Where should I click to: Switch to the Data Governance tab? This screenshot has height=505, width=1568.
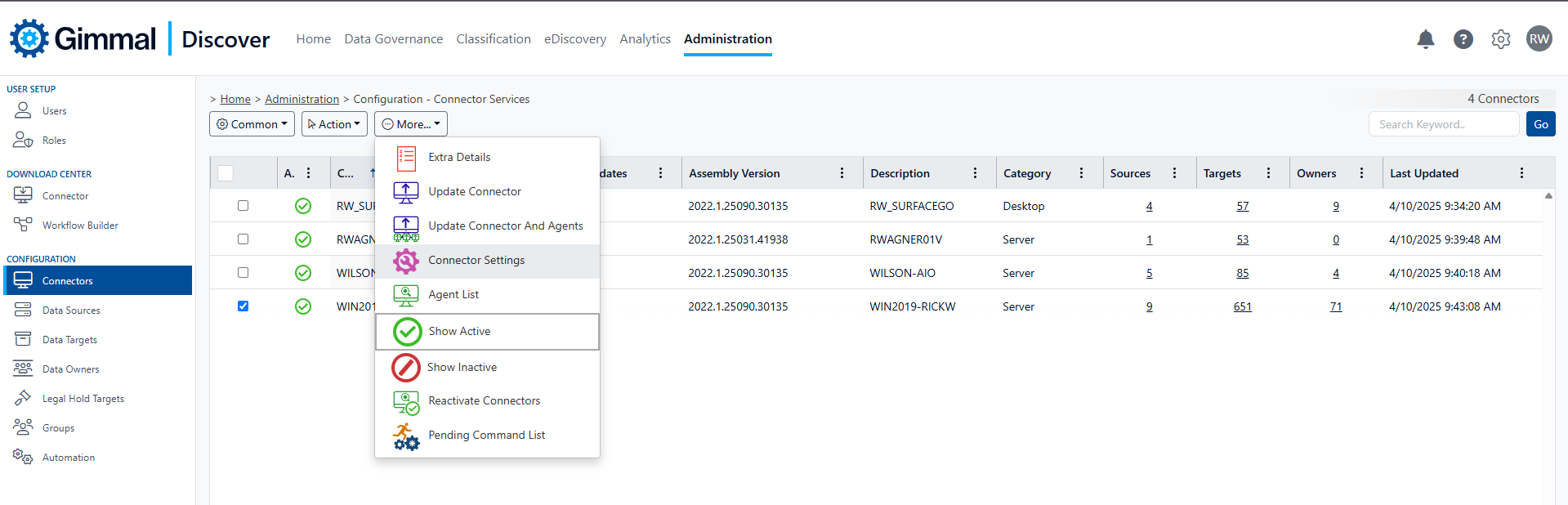(393, 39)
